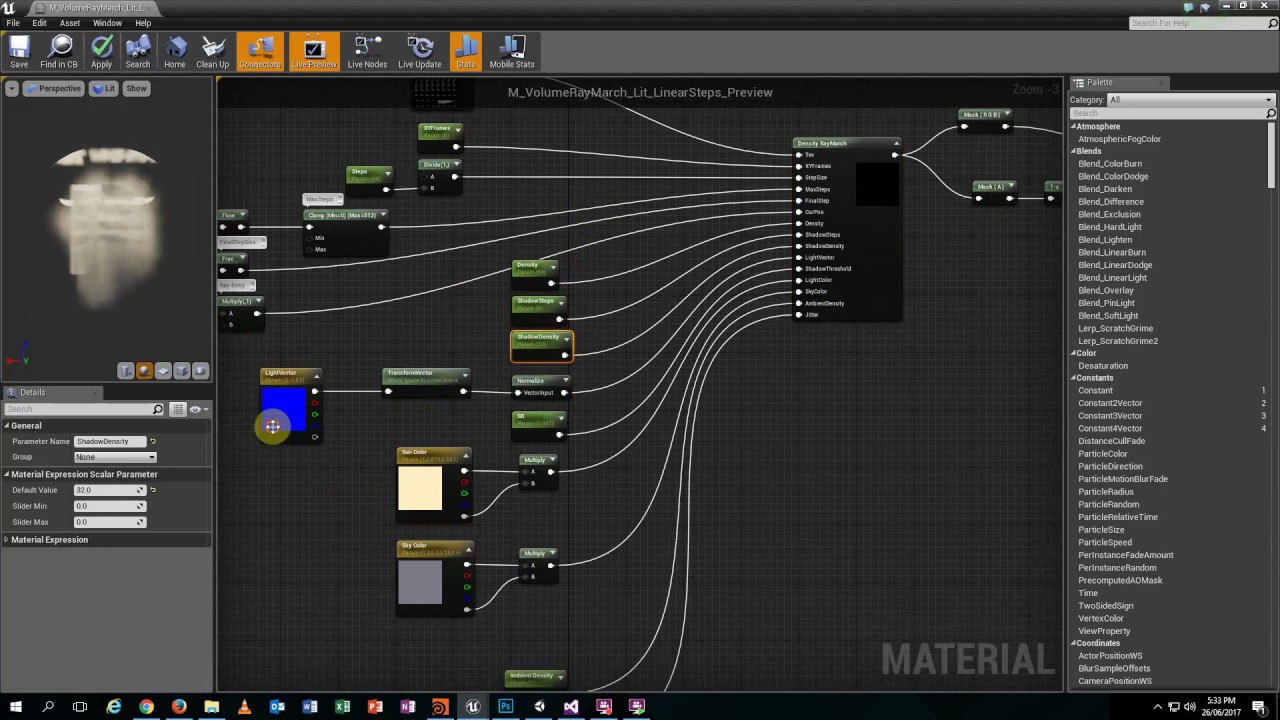Viewport: 1280px width, 720px height.
Task: Open the Windows Start menu
Action: 15,707
